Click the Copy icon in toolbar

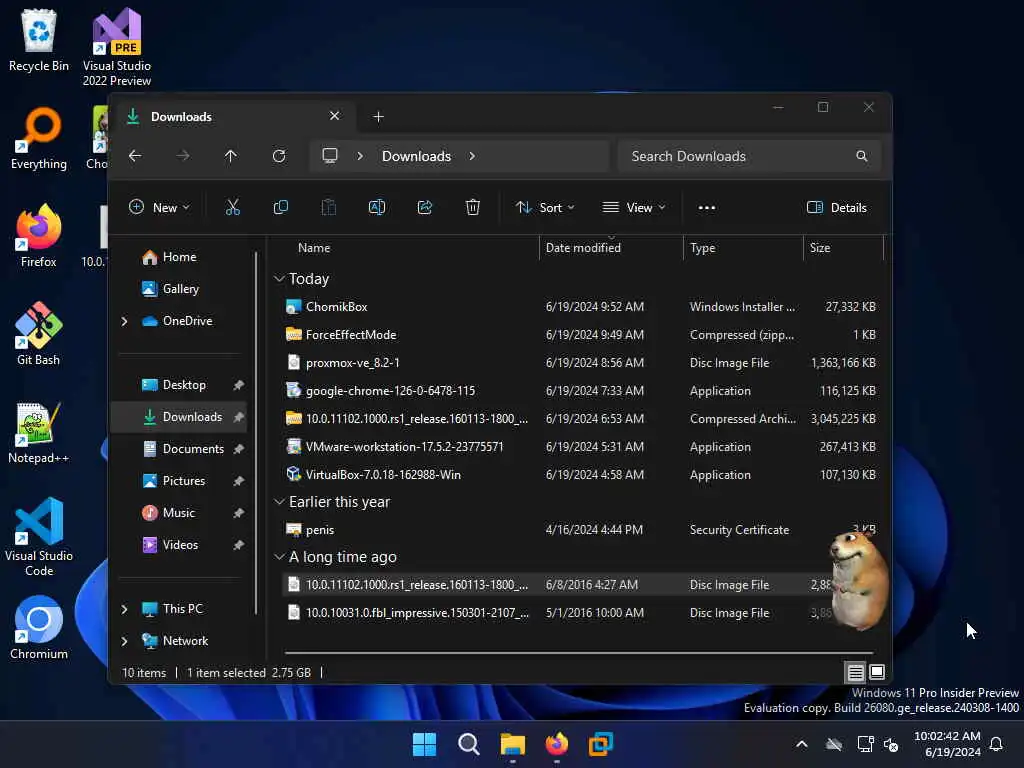pos(281,208)
